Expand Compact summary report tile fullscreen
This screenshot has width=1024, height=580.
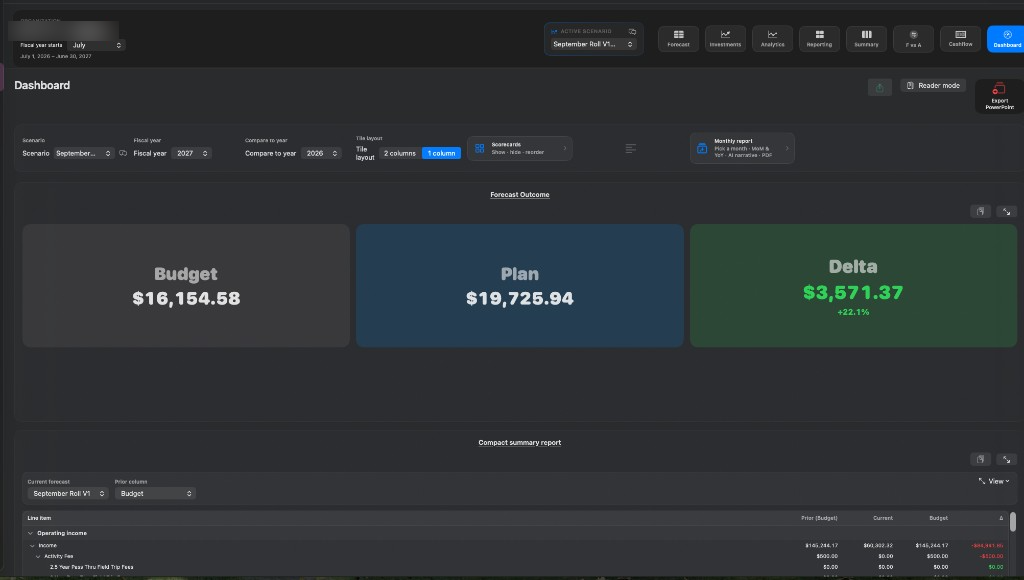point(1006,460)
